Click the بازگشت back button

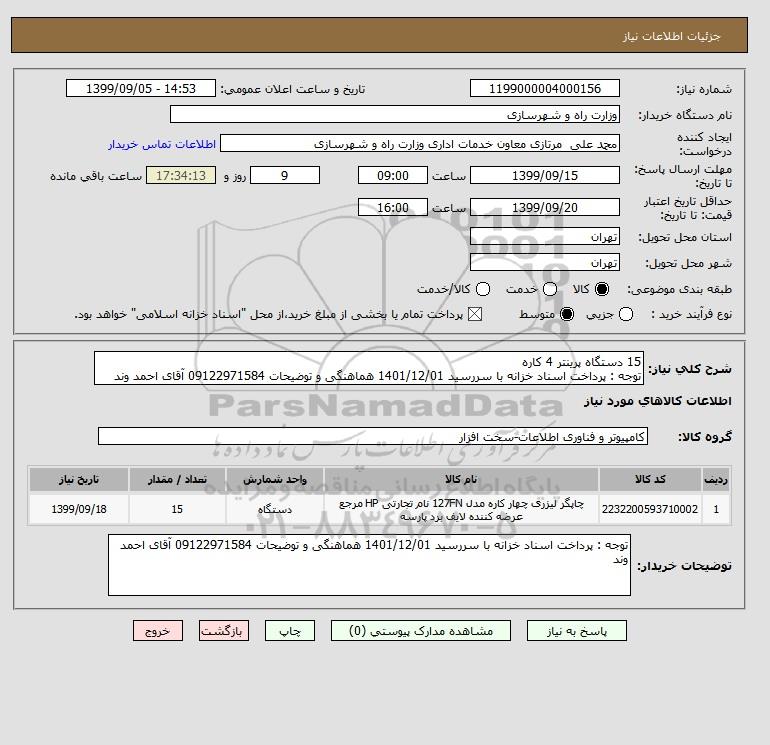[224, 631]
